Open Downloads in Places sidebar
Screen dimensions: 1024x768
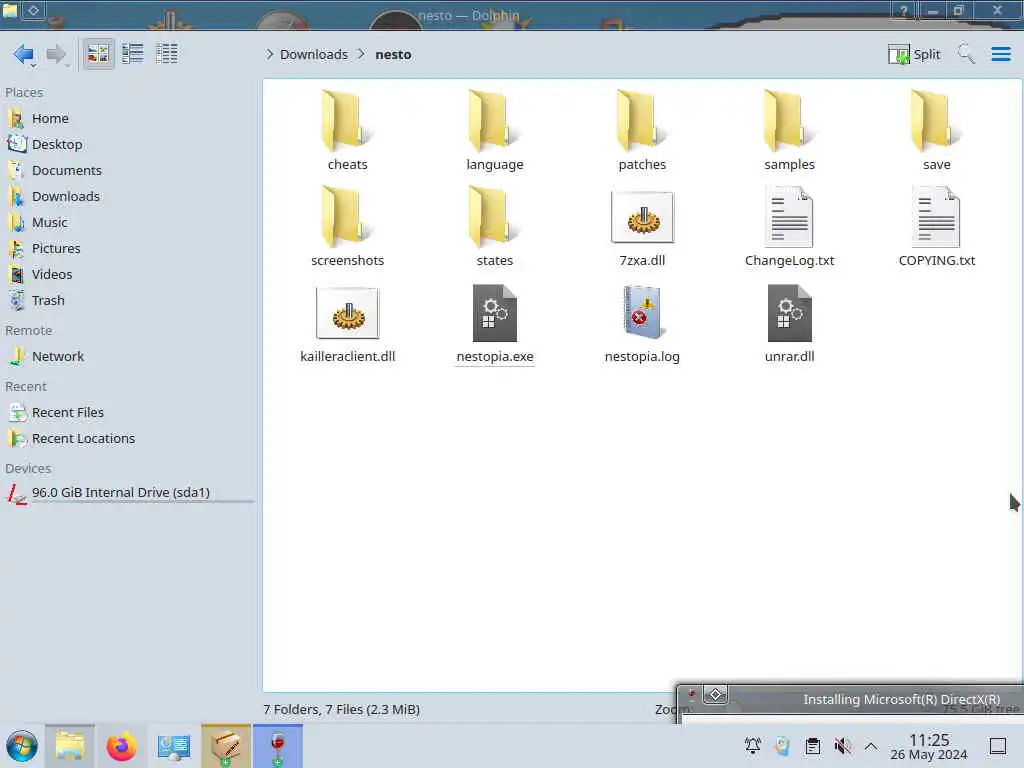point(128,197)
